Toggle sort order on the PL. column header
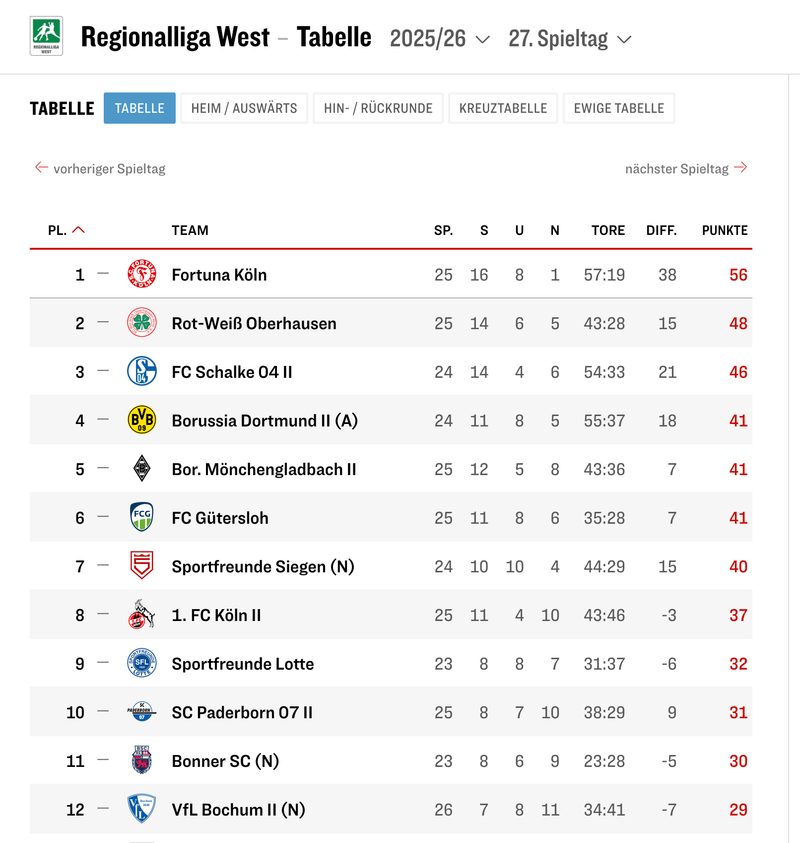Viewport: 800px width, 843px height. 66,230
